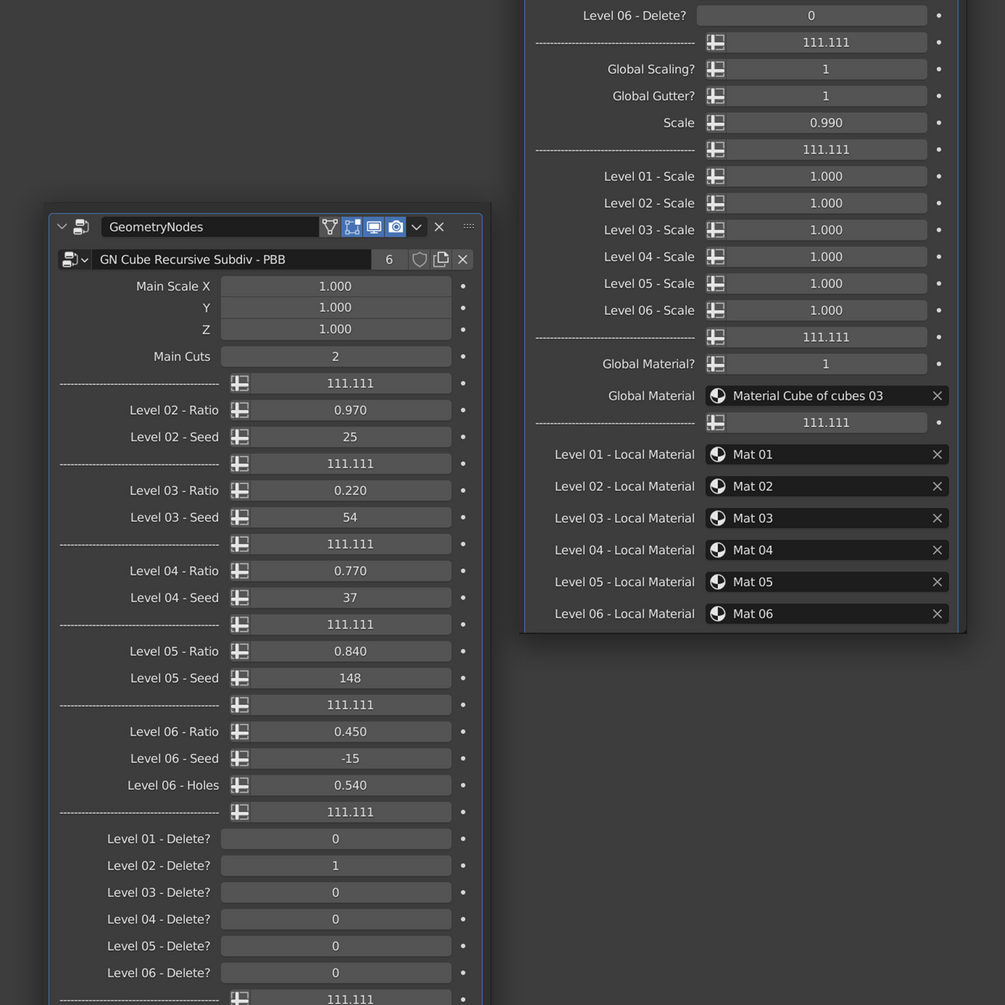Enable render visibility for the GeometryNodes modifier
1005x1005 pixels.
(x=395, y=226)
